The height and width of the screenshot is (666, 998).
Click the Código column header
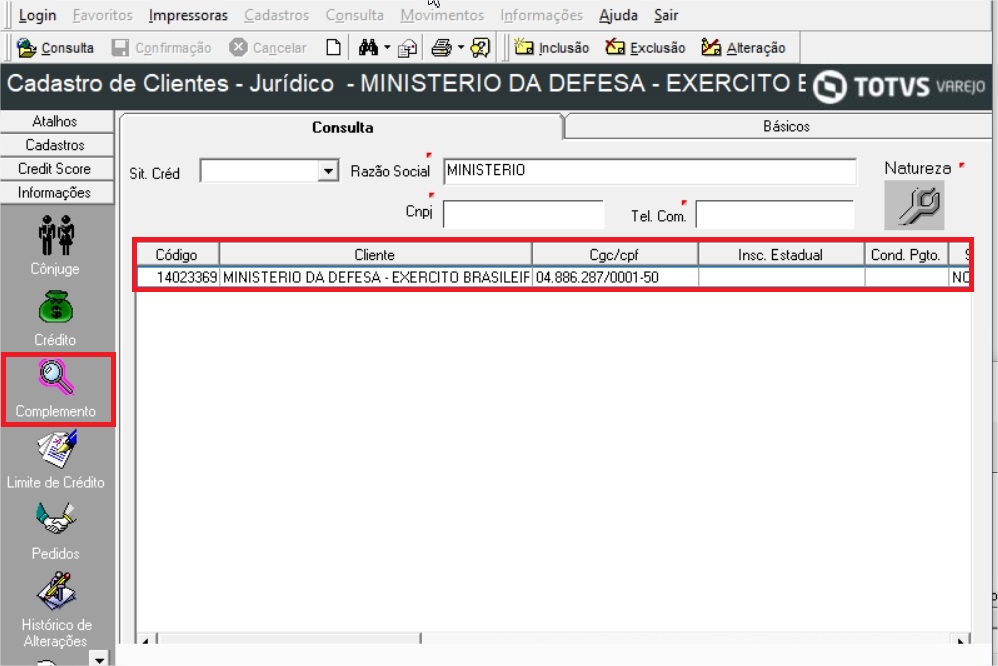pos(177,255)
